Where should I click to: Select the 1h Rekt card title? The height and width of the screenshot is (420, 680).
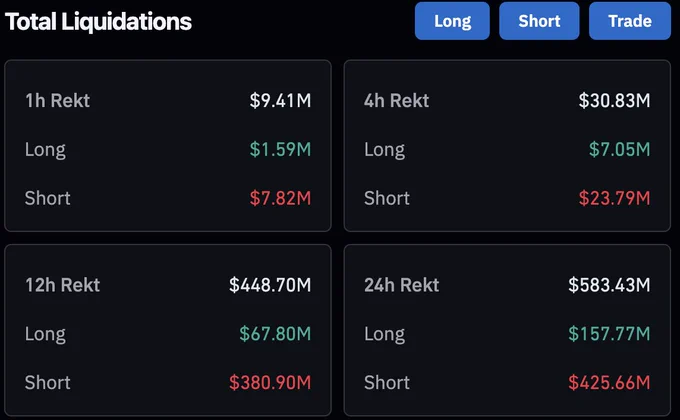pyautogui.click(x=58, y=101)
